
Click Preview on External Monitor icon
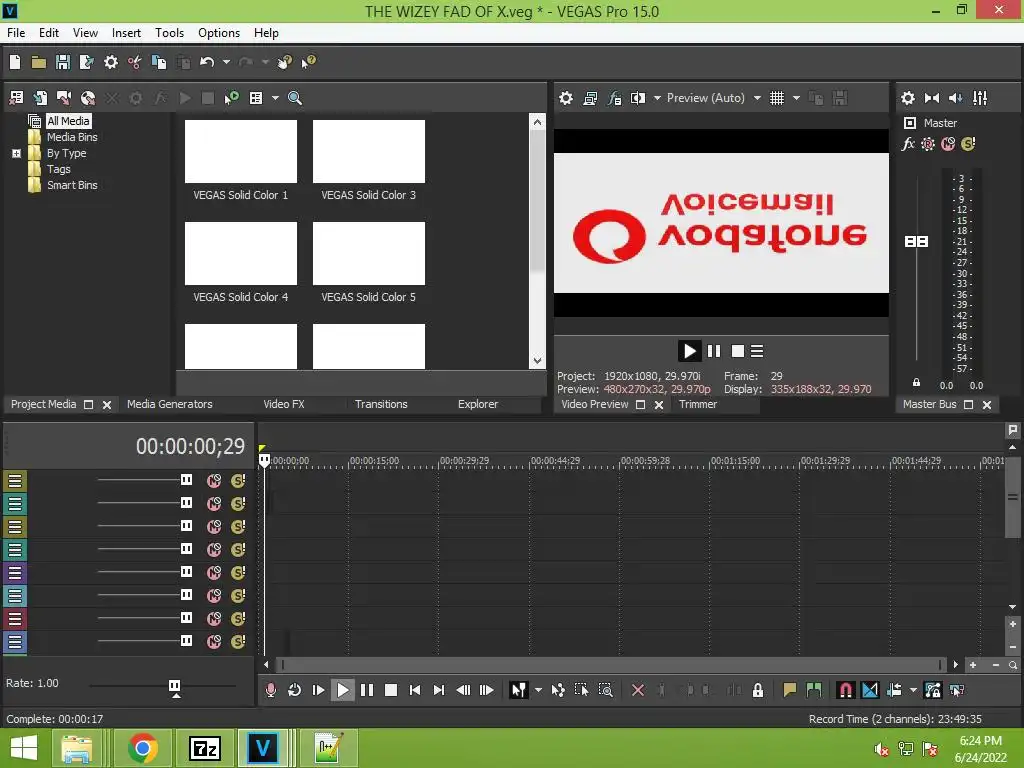[x=590, y=98]
